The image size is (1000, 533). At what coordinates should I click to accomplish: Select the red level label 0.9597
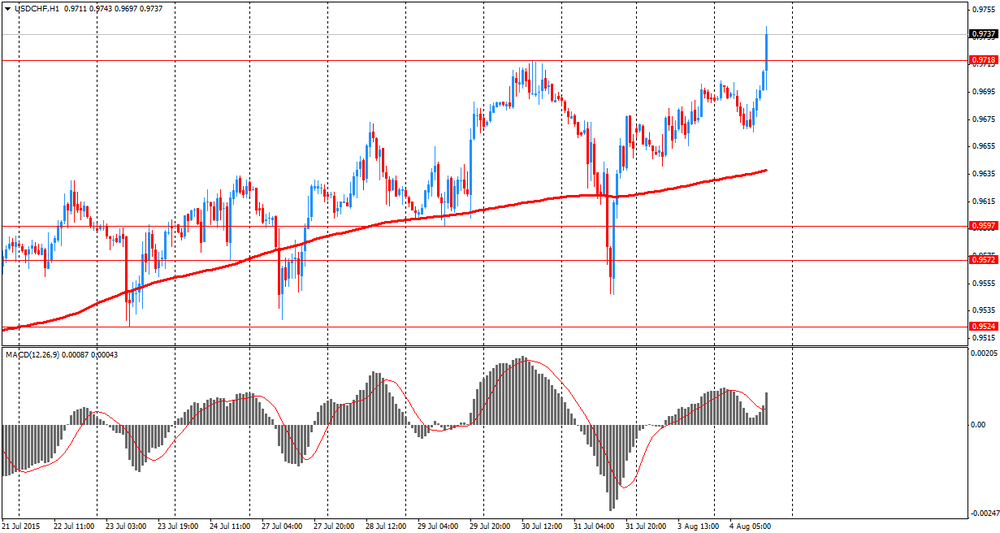(983, 226)
